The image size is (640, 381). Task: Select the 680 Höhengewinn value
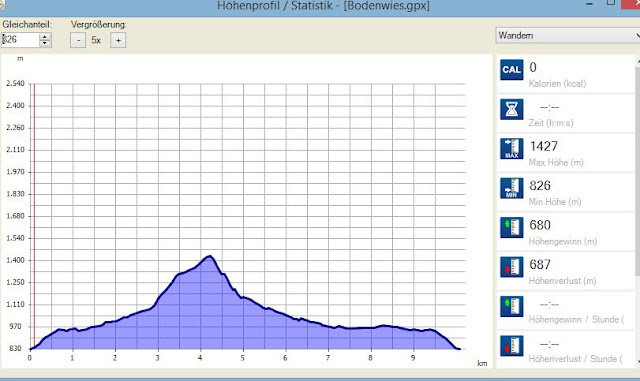pos(540,225)
